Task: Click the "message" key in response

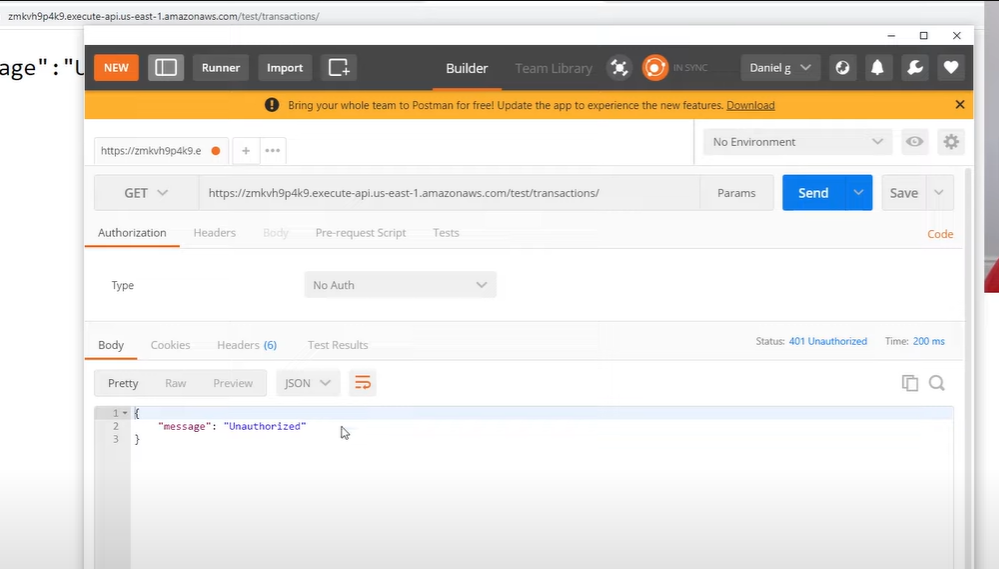Action: click(x=184, y=426)
